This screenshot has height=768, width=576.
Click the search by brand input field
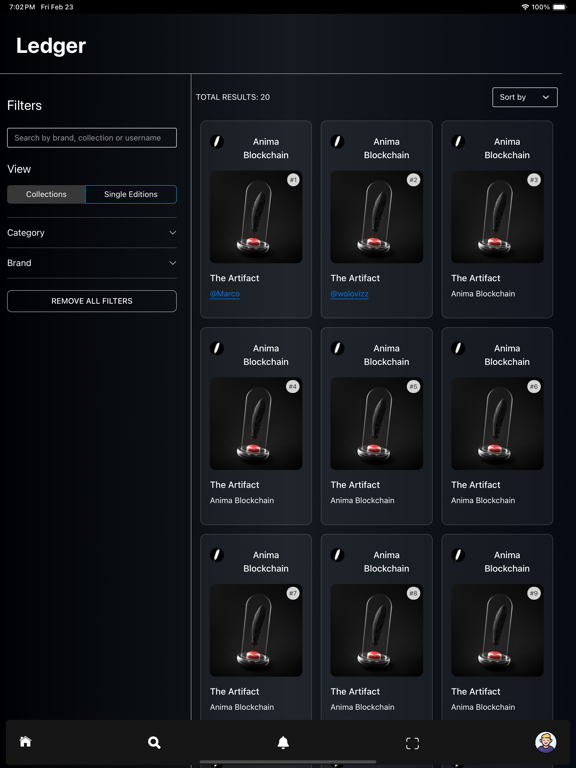(x=92, y=138)
